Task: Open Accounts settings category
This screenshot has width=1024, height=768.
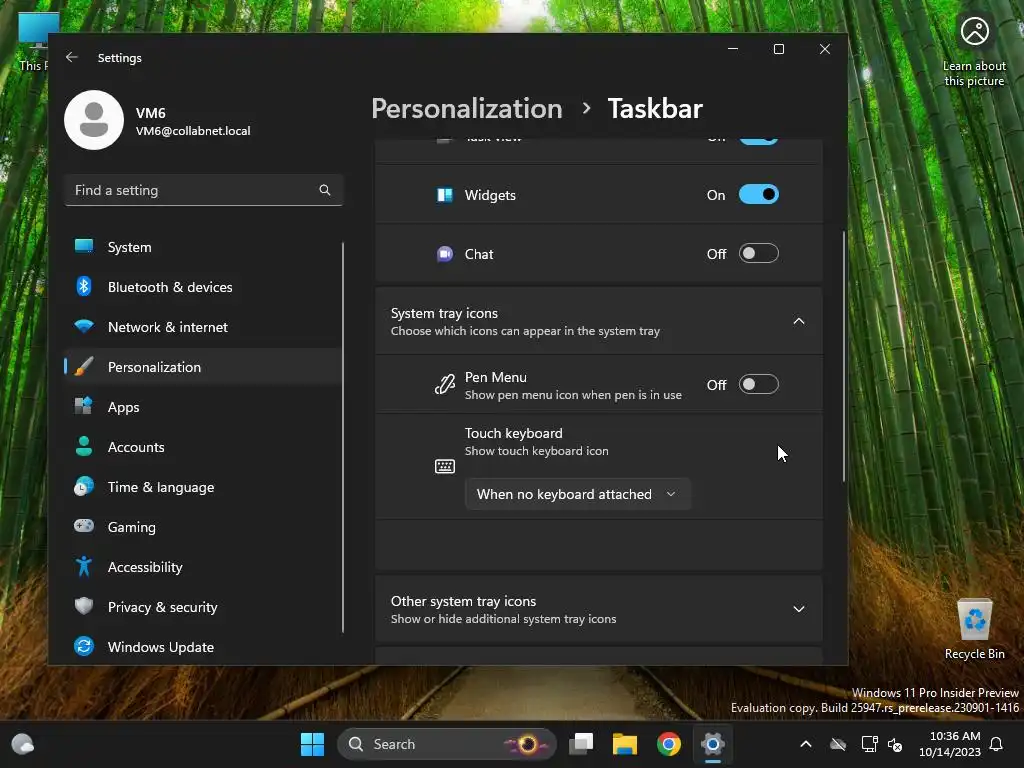Action: tap(203, 447)
